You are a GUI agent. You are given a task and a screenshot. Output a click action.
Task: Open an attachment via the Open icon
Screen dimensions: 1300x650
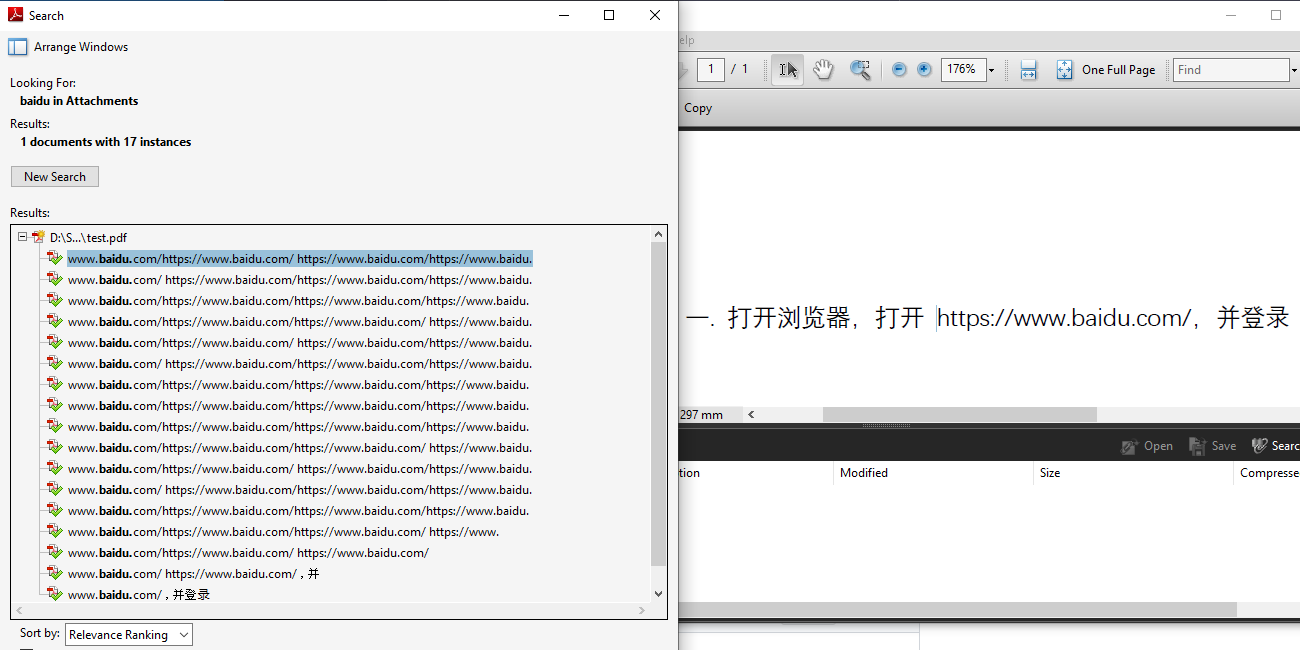click(1147, 445)
